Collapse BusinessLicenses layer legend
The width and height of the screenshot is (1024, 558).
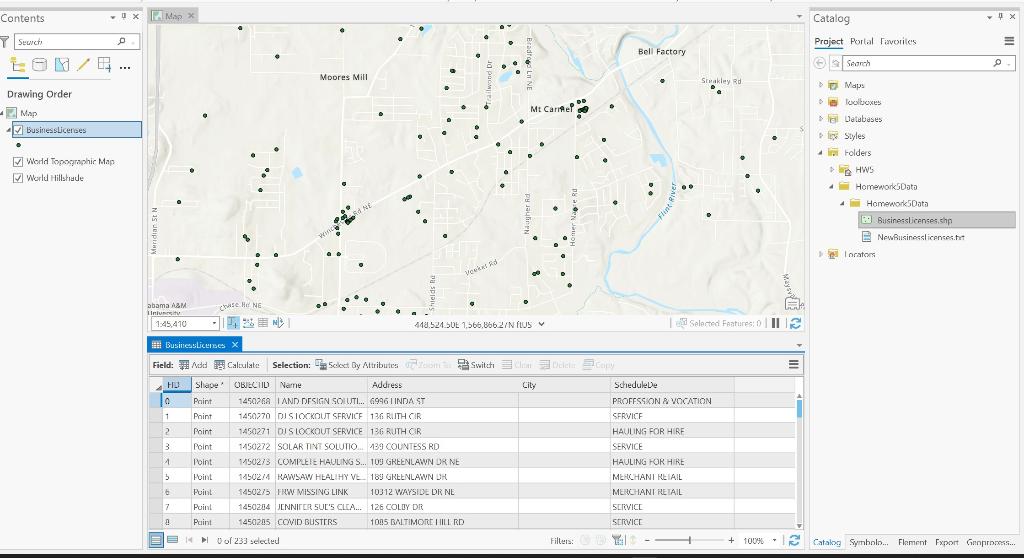coord(9,130)
